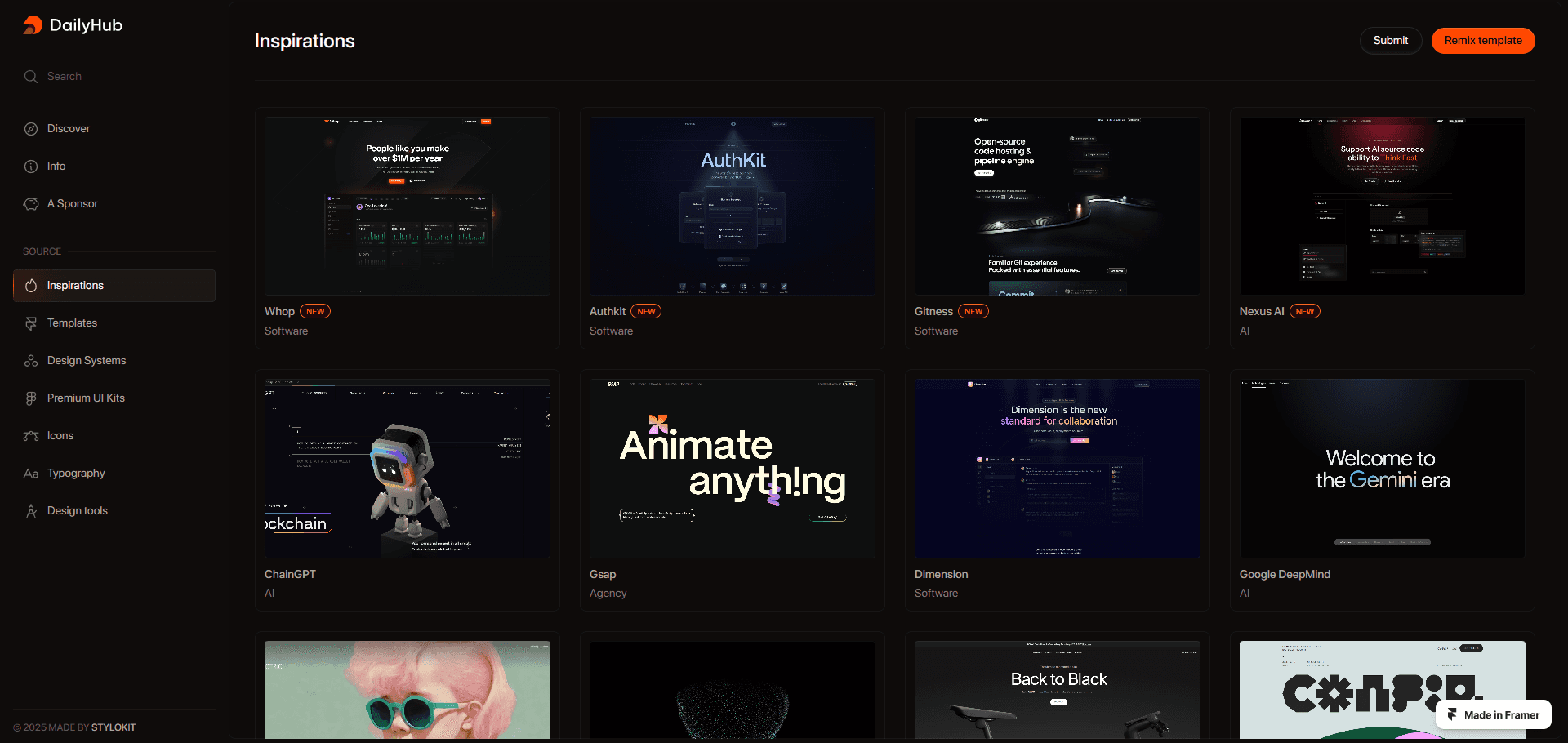Follow the STYLOKIT footer link
This screenshot has height=743, width=1568.
[114, 727]
